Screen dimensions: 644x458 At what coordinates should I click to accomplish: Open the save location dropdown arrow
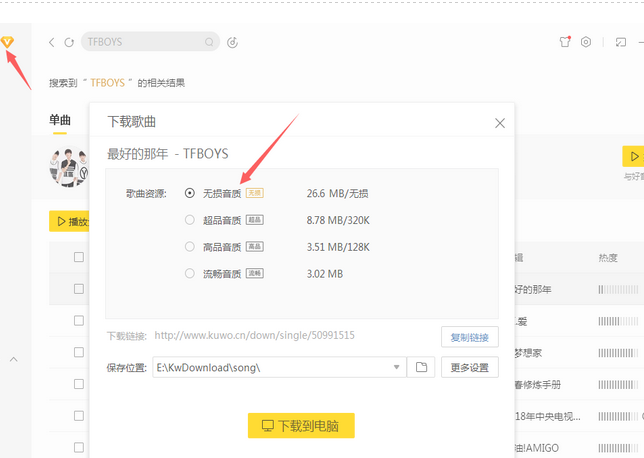pos(396,367)
